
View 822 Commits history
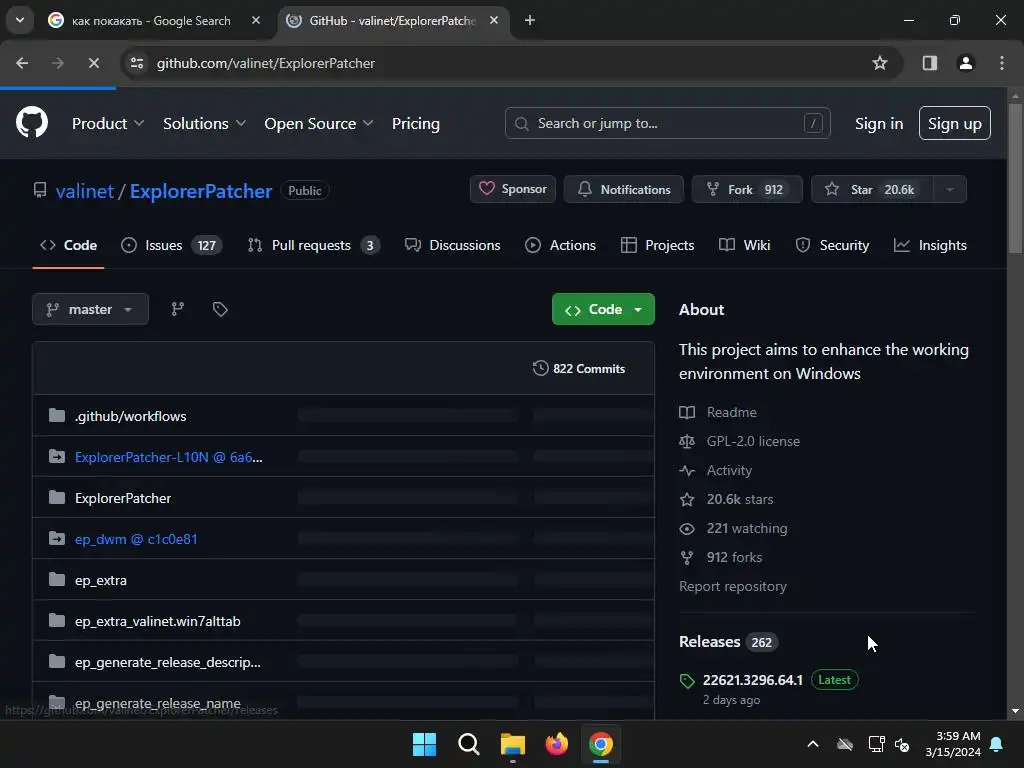pos(579,368)
